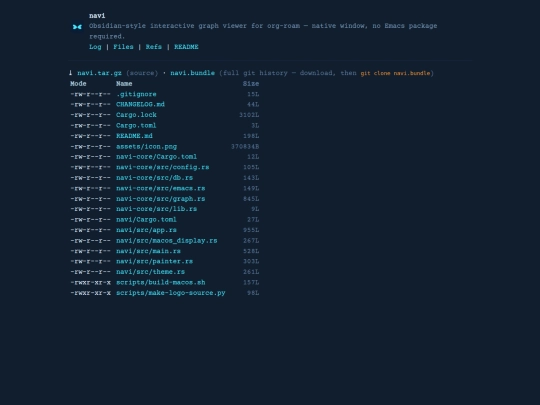Click the Obsidian-style graph viewer description text
The height and width of the screenshot is (405, 540).
pyautogui.click(x=263, y=31)
